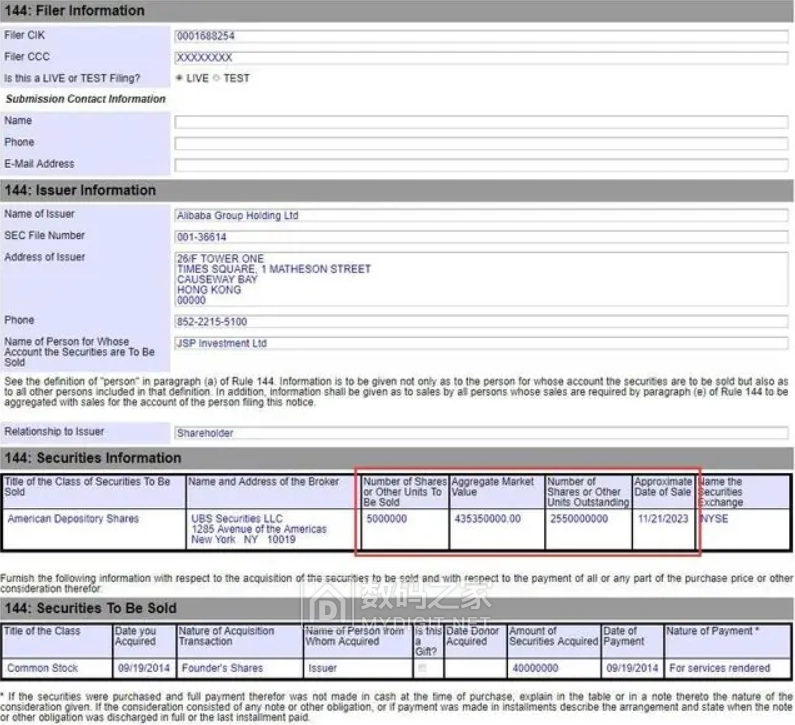Click the SEC File Number field
795x725 pixels.
pyautogui.click(x=481, y=237)
